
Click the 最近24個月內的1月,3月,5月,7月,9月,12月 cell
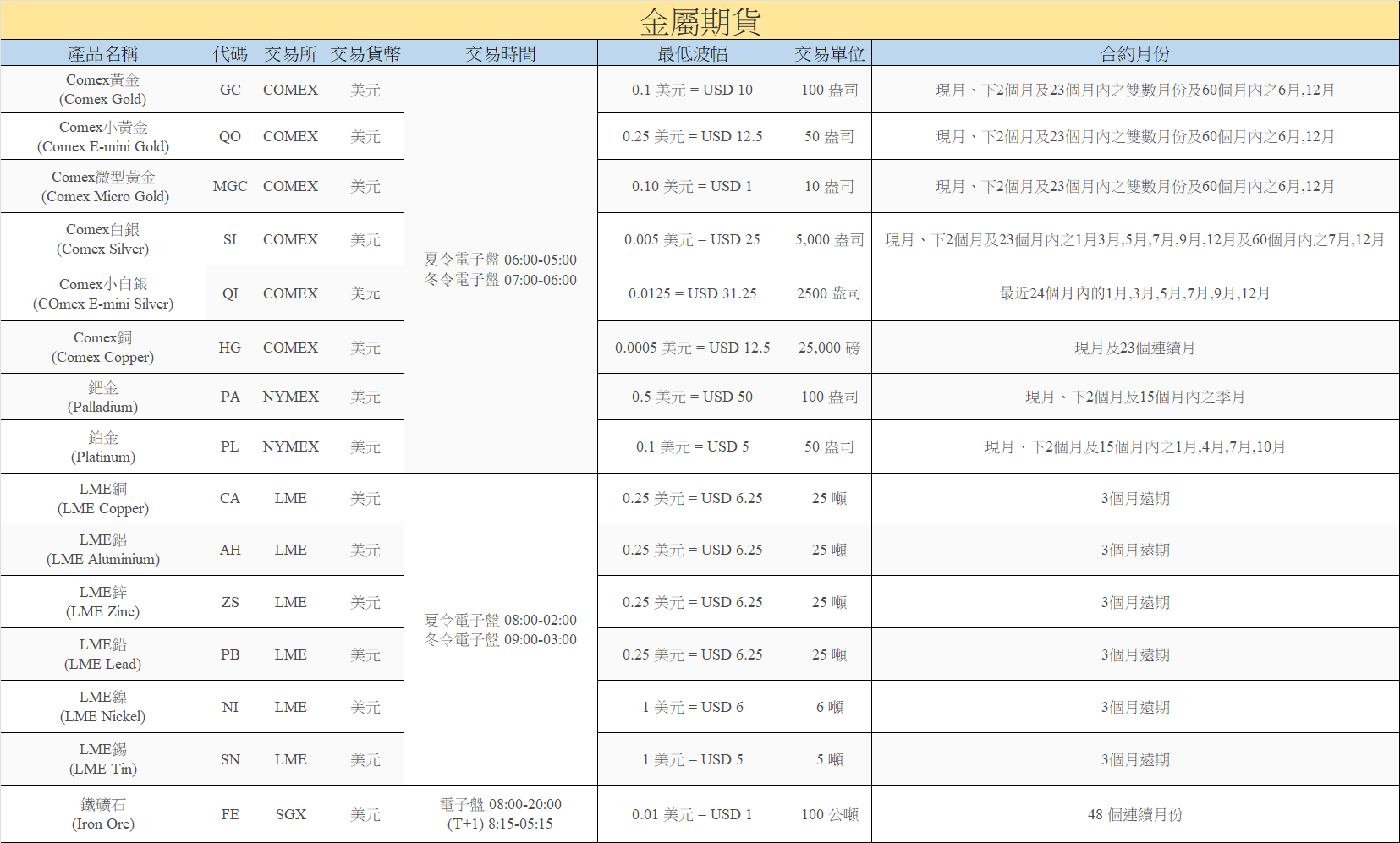(1135, 293)
